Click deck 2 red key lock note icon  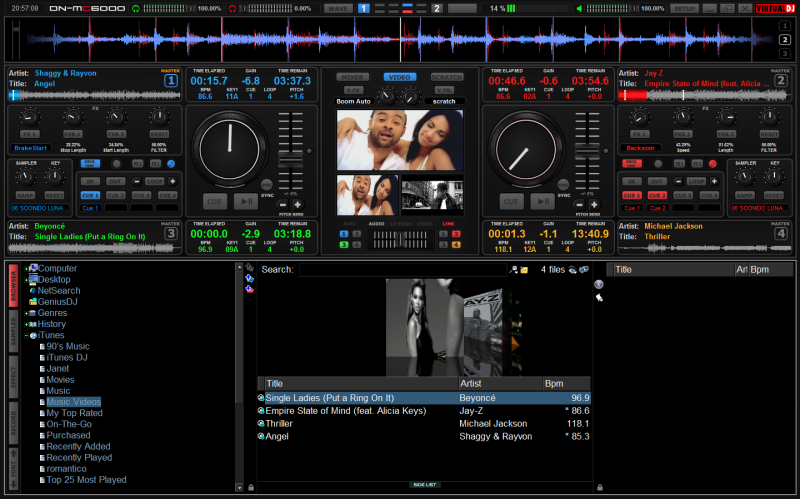712,164
